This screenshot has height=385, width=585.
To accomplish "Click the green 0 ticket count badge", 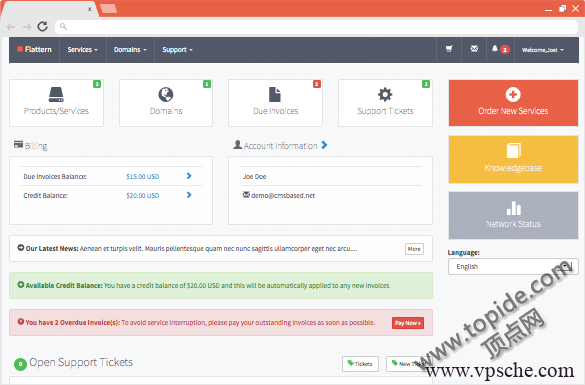I will point(20,364).
